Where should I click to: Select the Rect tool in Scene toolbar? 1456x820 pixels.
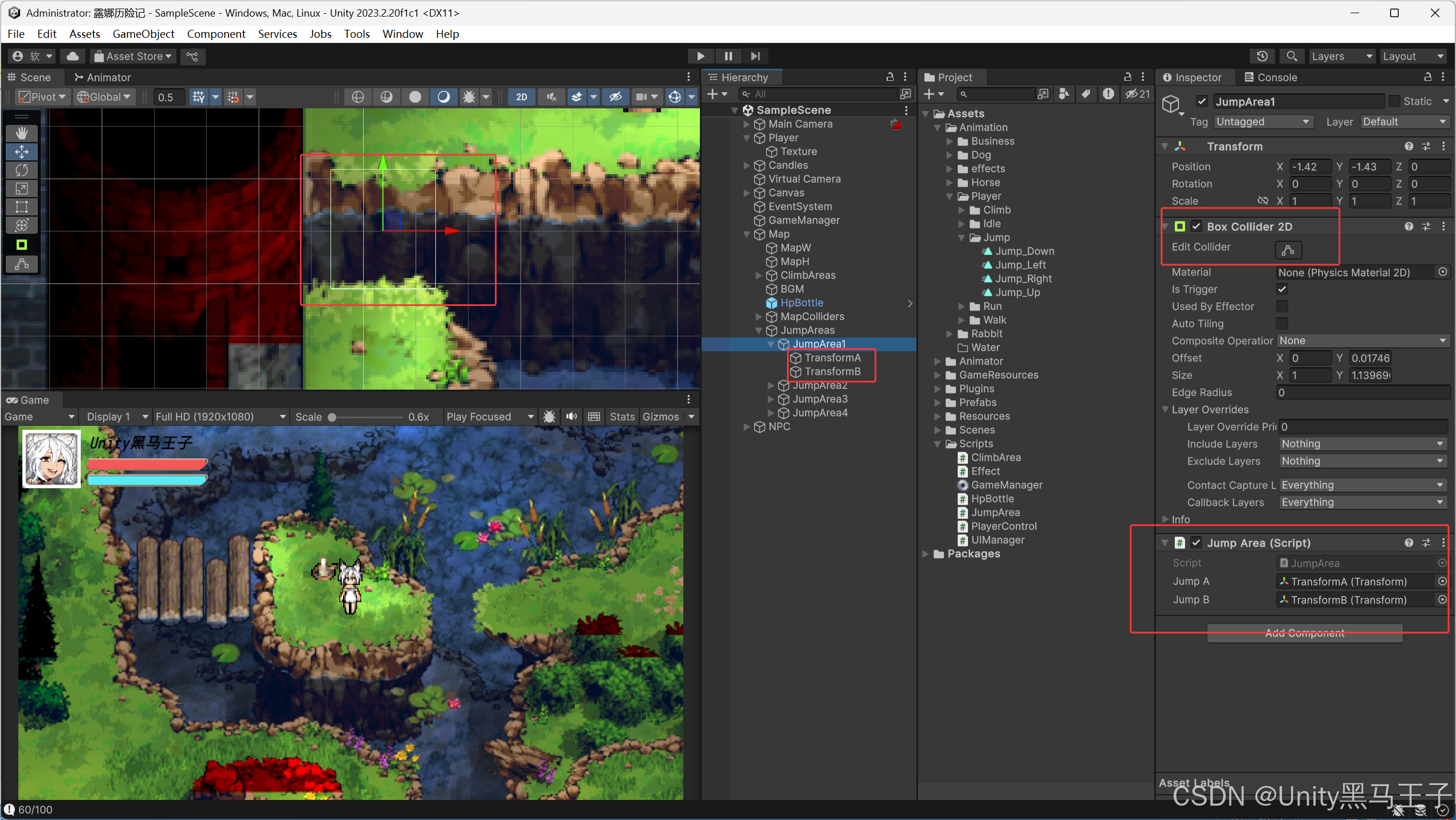pos(22,207)
